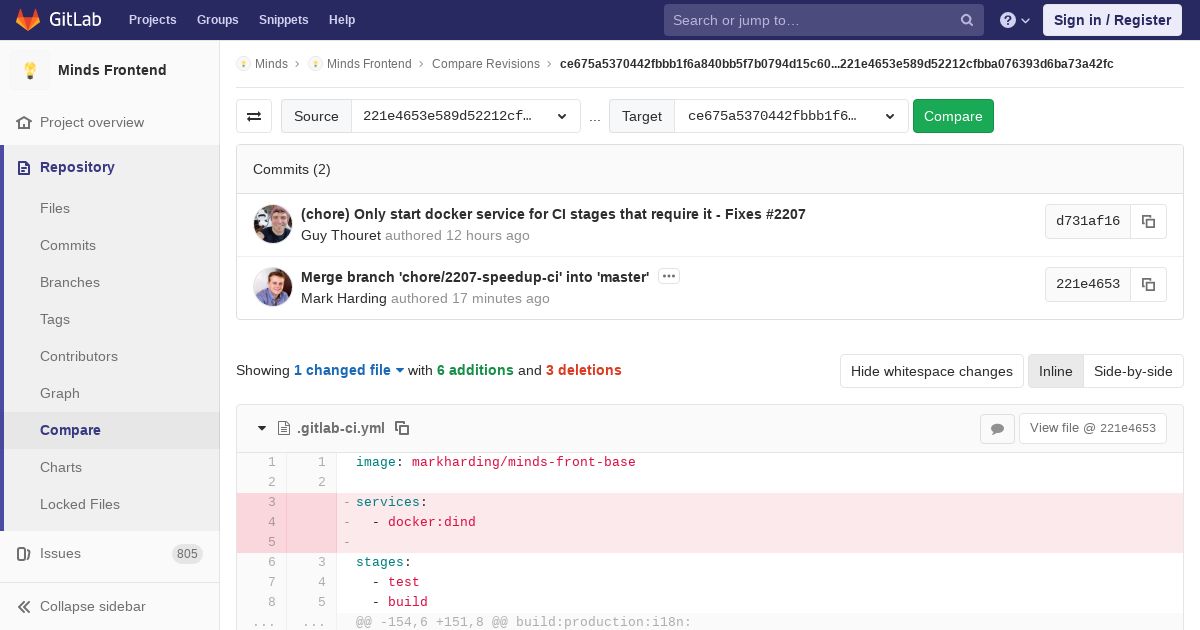Open the Merge branch commit title
Image resolution: width=1200 pixels, height=630 pixels.
pyautogui.click(x=475, y=277)
